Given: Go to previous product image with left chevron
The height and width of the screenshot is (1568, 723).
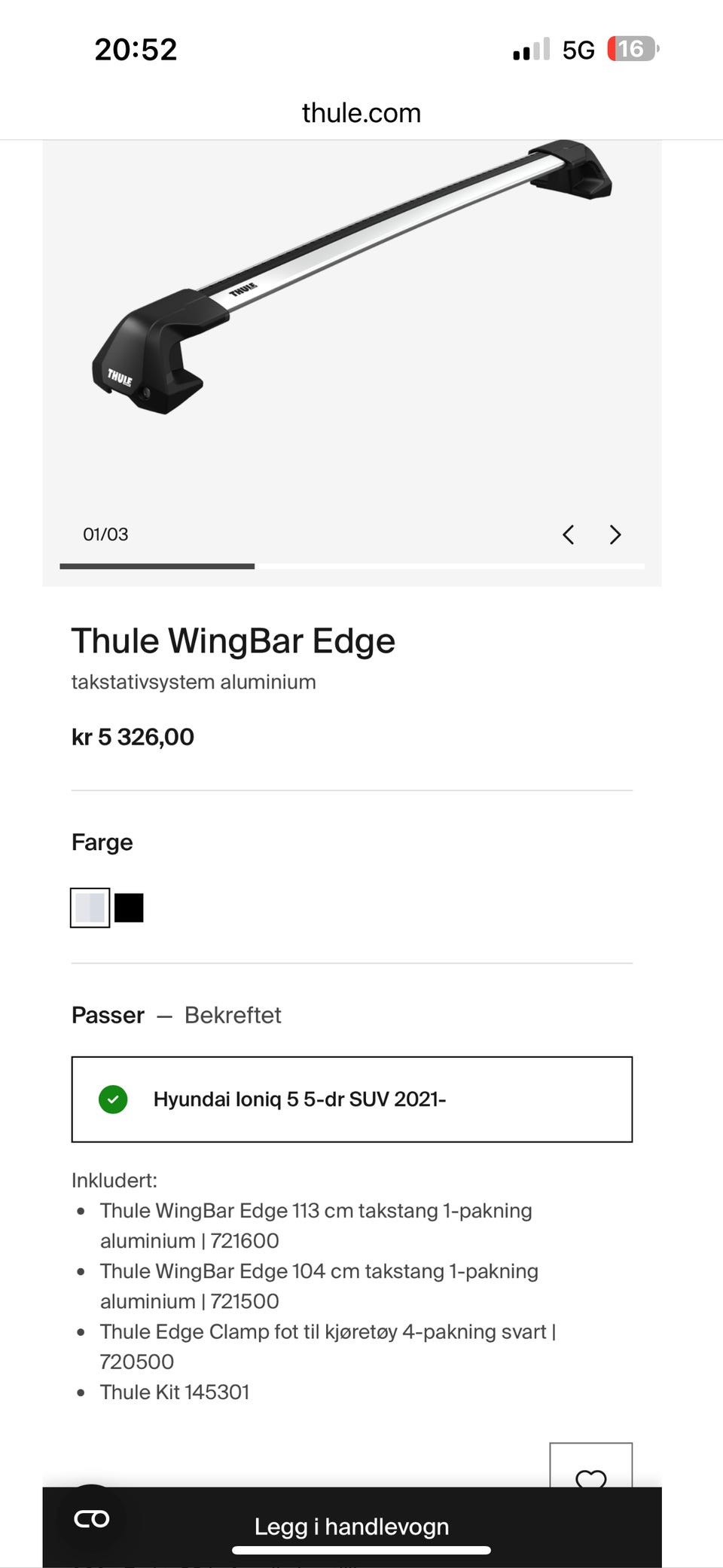Looking at the screenshot, I should click(x=569, y=534).
